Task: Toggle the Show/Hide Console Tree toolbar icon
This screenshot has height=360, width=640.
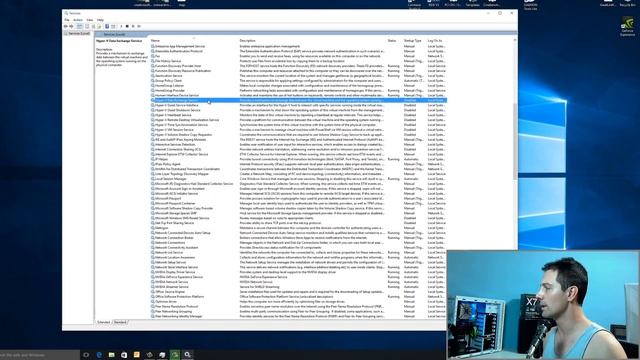Action: point(79,26)
